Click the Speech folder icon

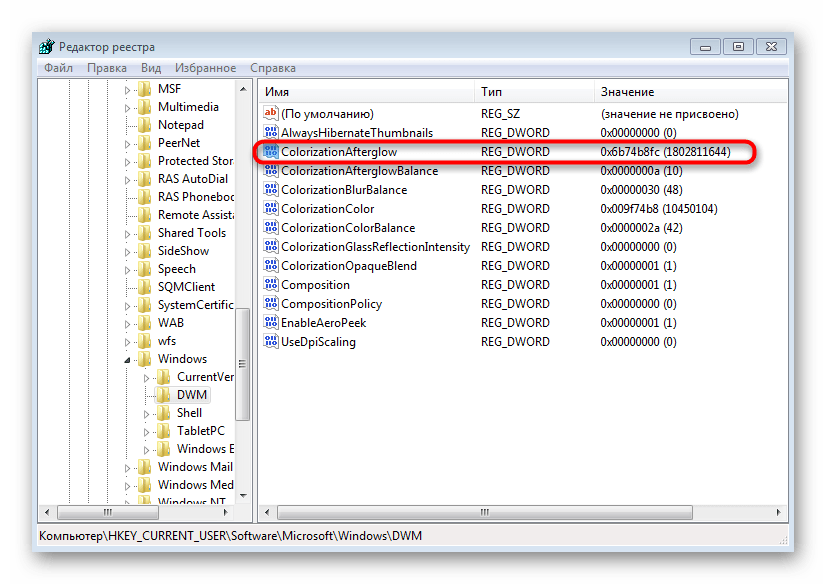click(144, 269)
